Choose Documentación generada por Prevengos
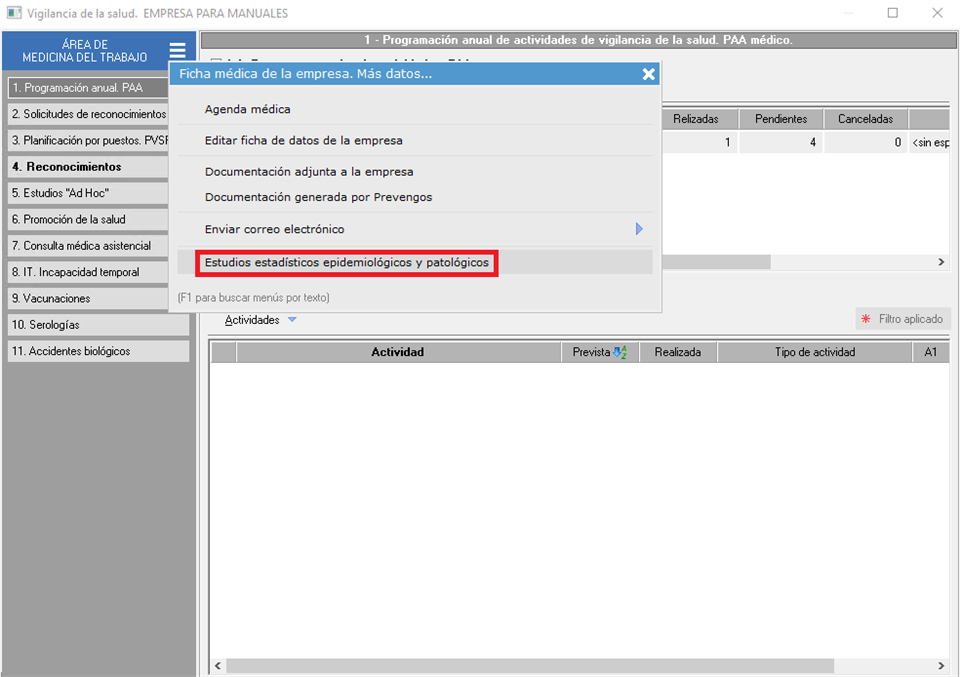The height and width of the screenshot is (677, 960). [318, 197]
